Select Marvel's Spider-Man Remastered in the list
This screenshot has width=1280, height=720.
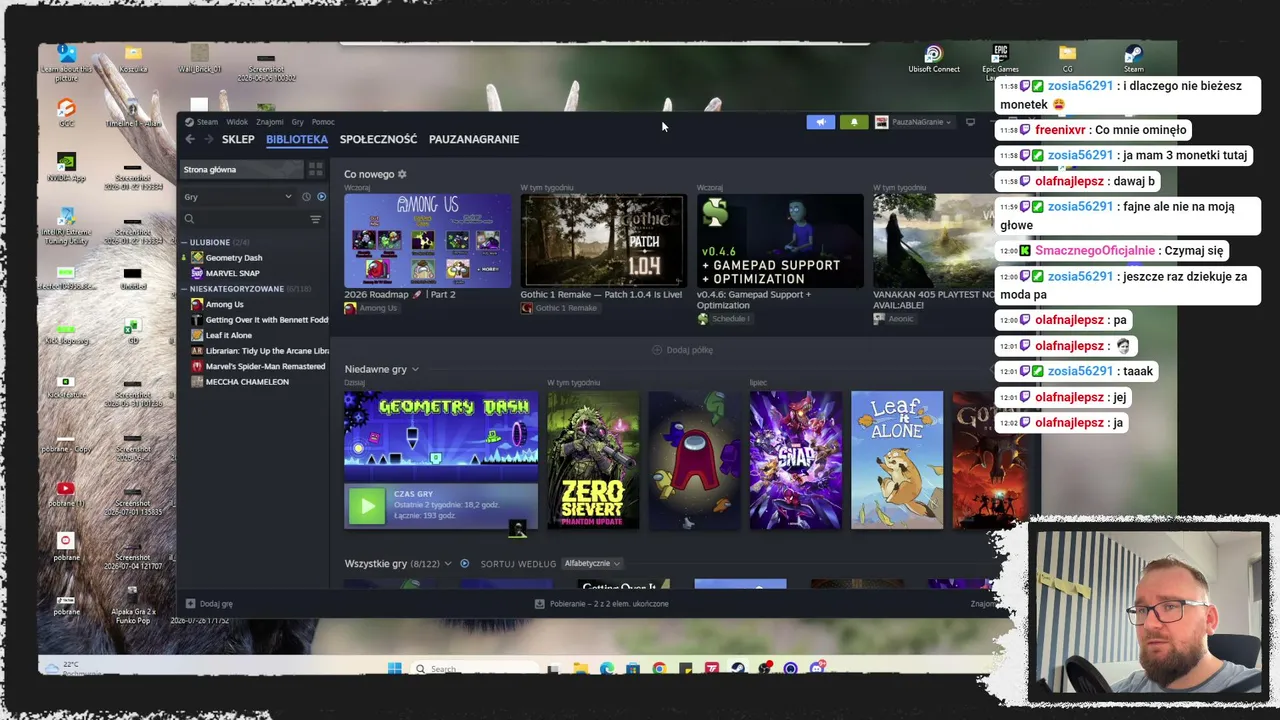[265, 366]
